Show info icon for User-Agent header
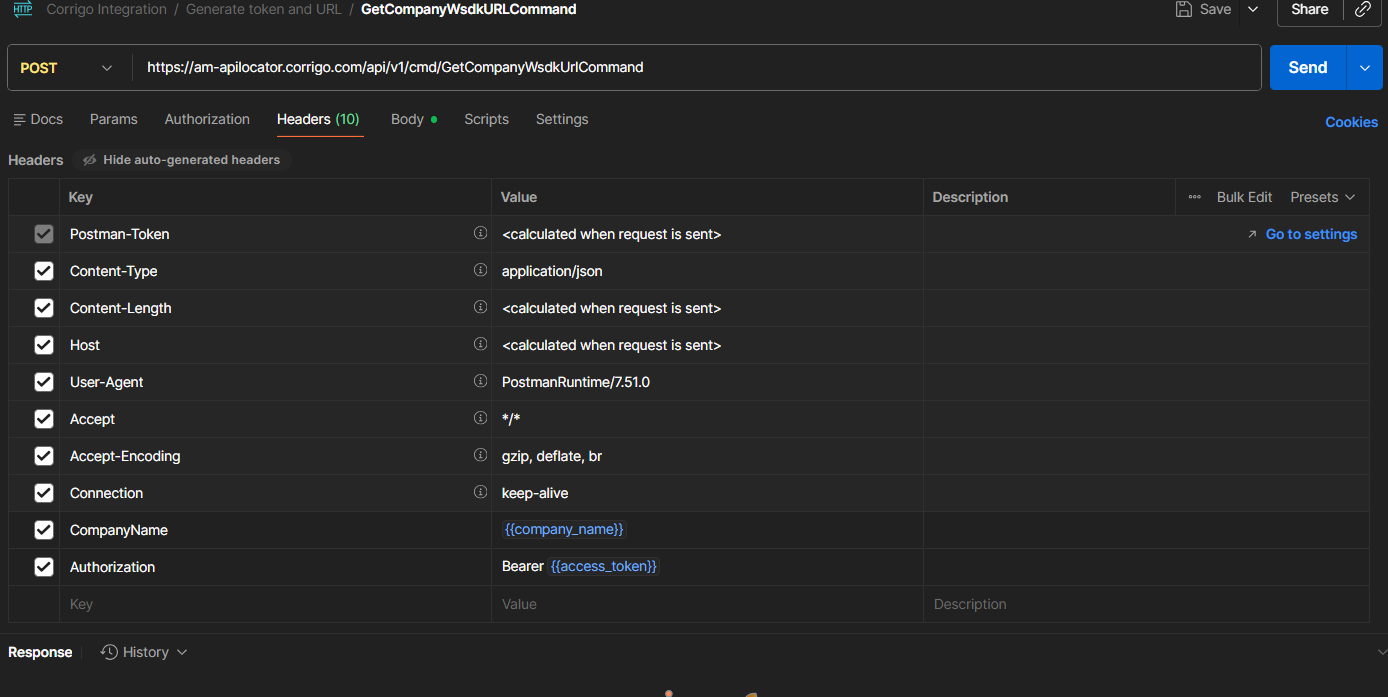Screen dimensions: 1388x697 [480, 381]
